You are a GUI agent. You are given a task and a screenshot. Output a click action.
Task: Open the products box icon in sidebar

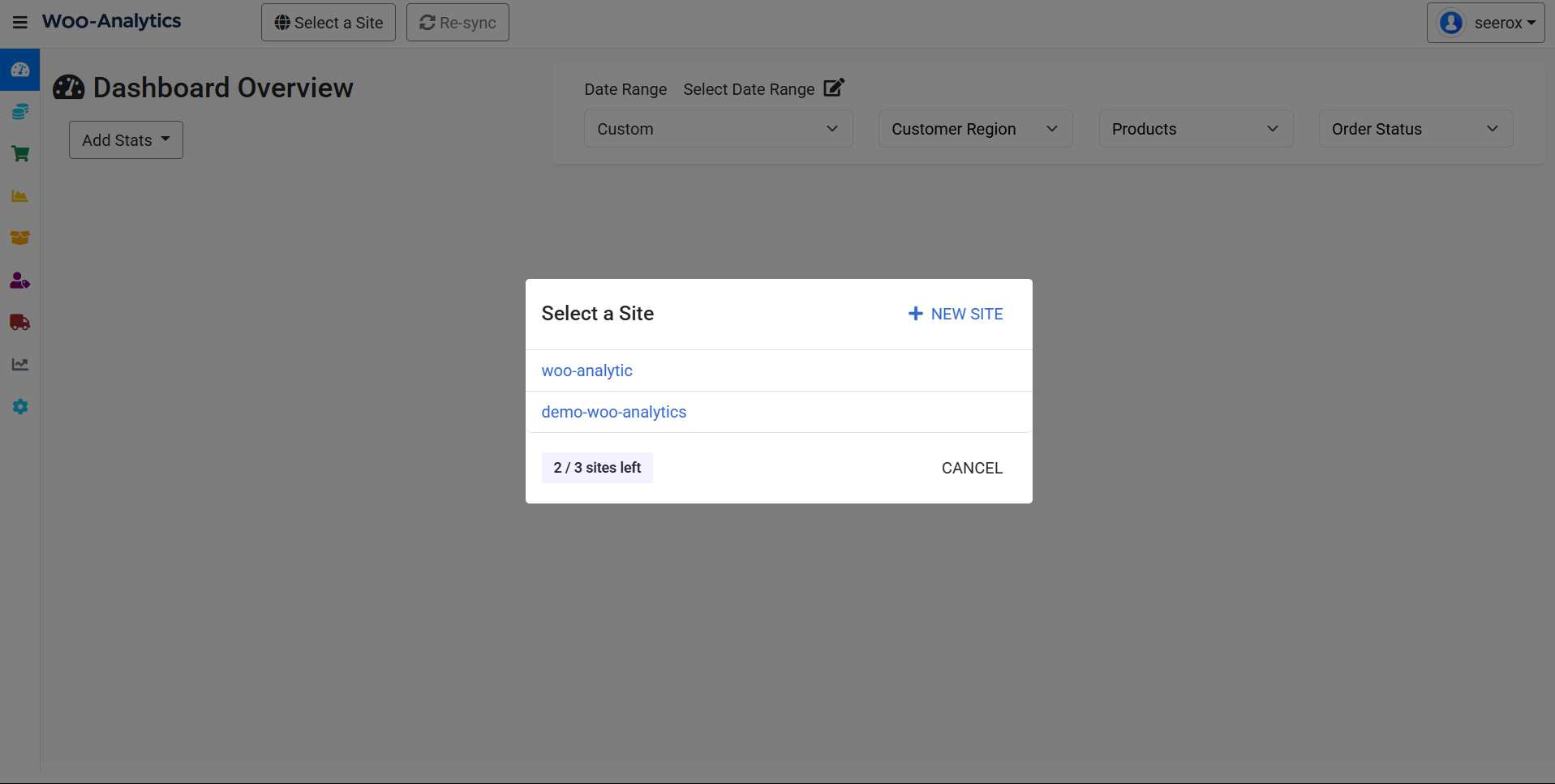click(19, 238)
